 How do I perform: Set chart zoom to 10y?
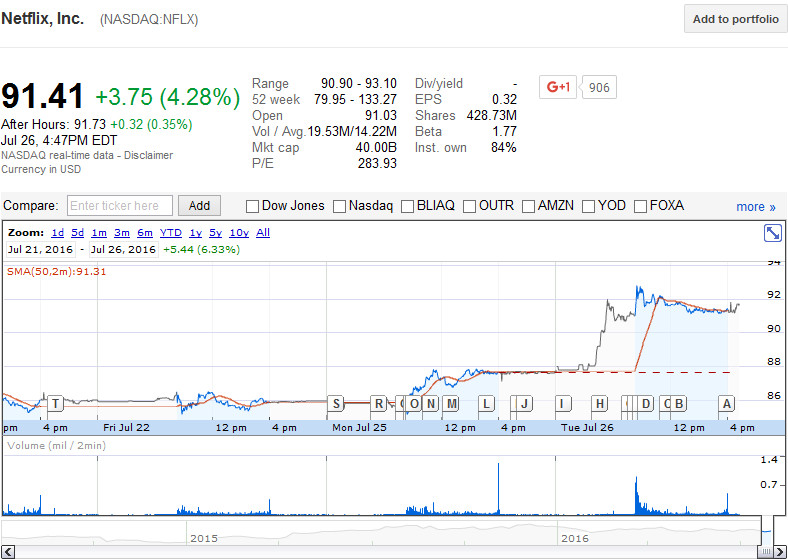[239, 233]
